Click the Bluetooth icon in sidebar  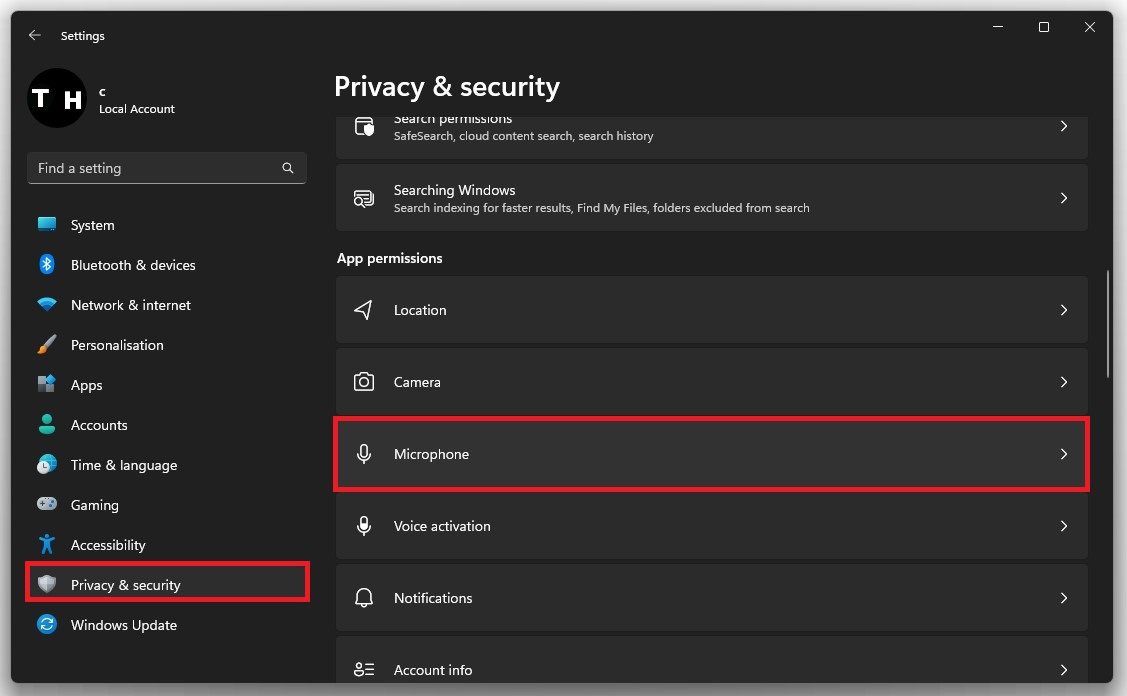point(47,265)
